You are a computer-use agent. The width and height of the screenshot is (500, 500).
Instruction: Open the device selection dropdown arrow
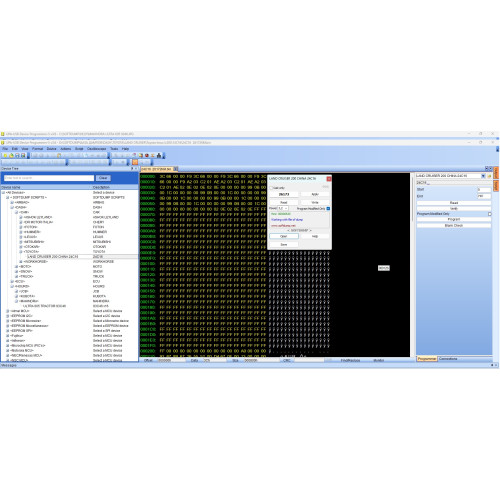483,176
